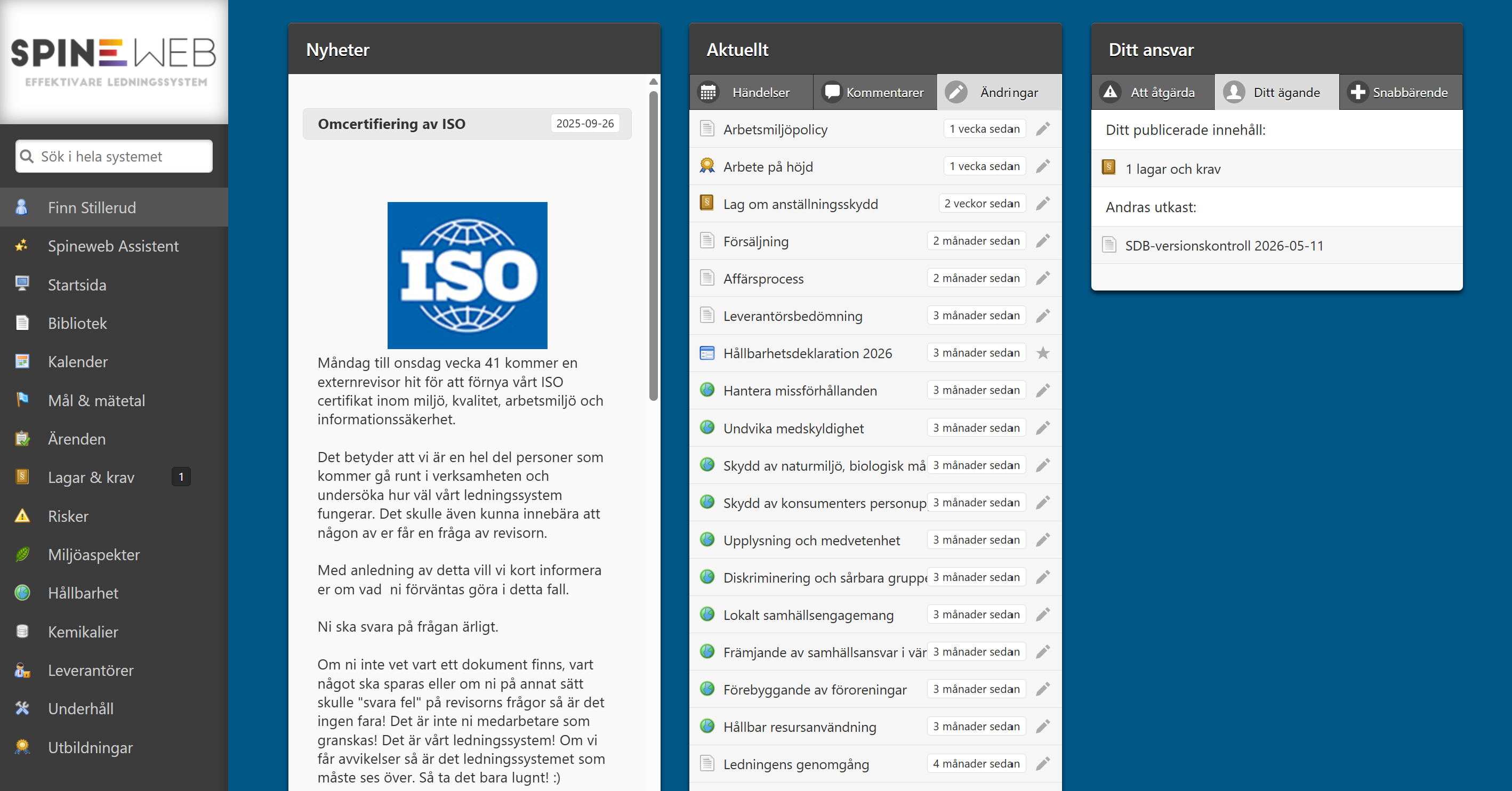Click the Spineweb Assistent stars icon
This screenshot has width=1512, height=791.
[x=22, y=246]
